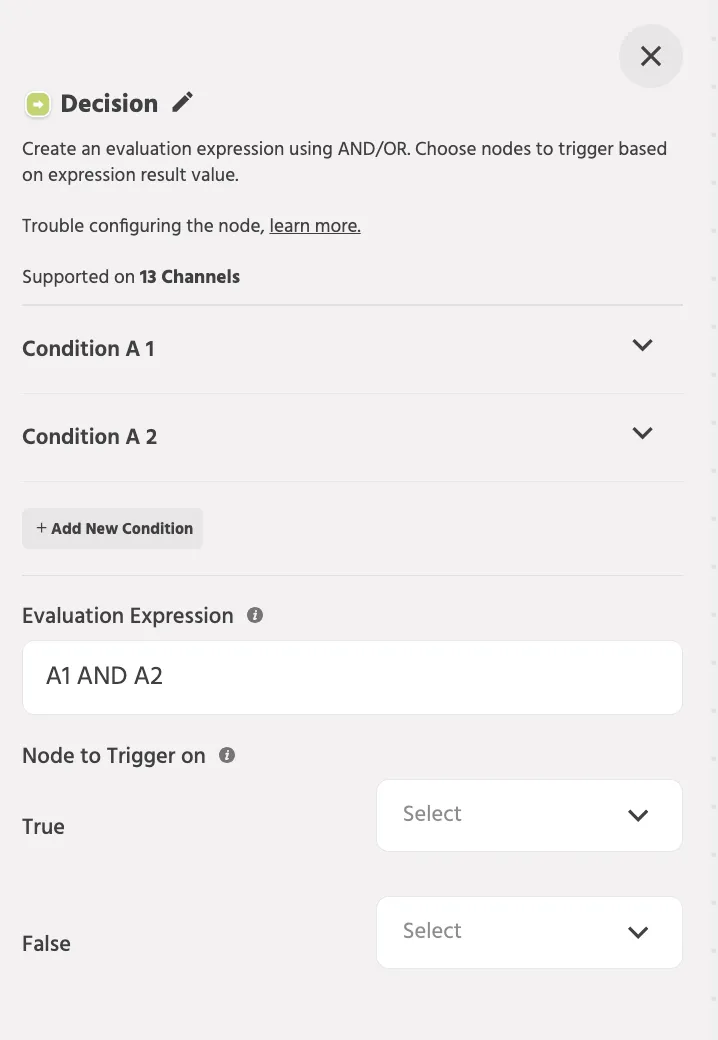Click the Add New Condition button
This screenshot has height=1040, width=718.
(x=113, y=529)
